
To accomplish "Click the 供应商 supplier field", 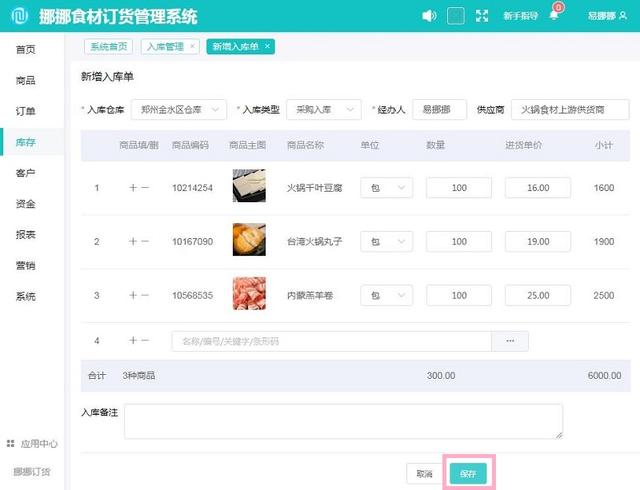I will (x=570, y=109).
